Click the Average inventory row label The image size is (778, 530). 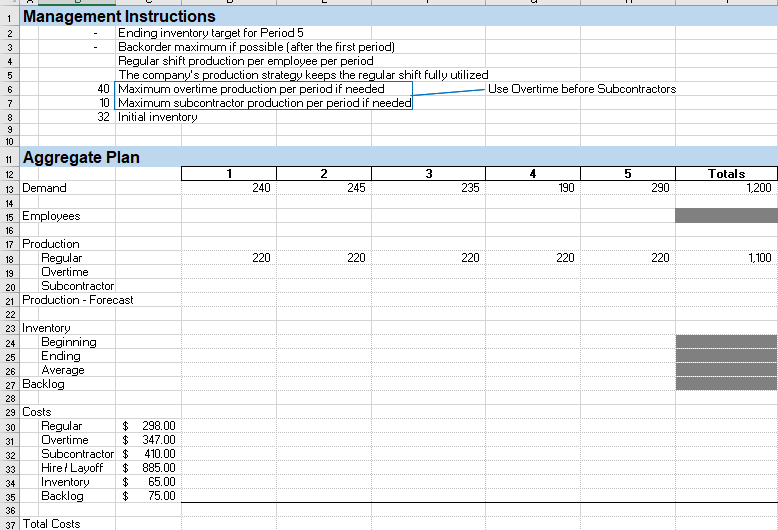[x=63, y=370]
